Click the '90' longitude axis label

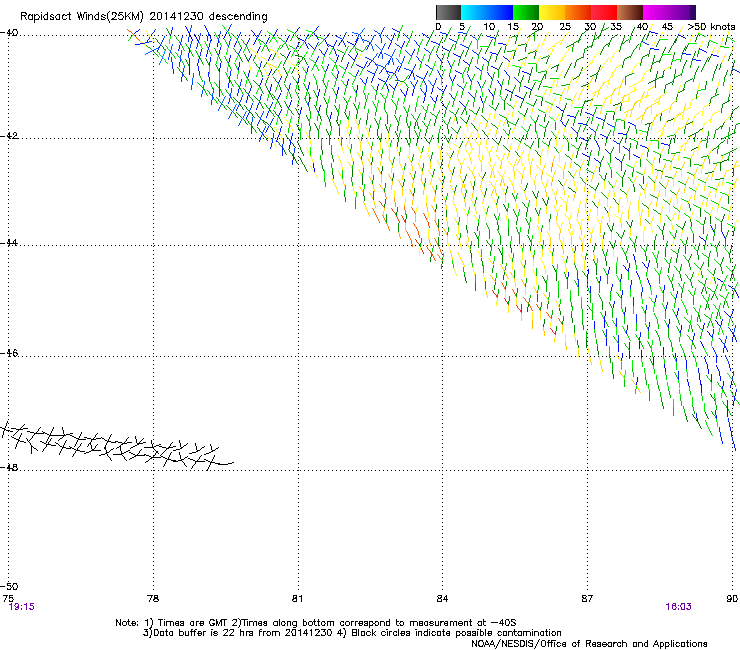tap(732, 599)
